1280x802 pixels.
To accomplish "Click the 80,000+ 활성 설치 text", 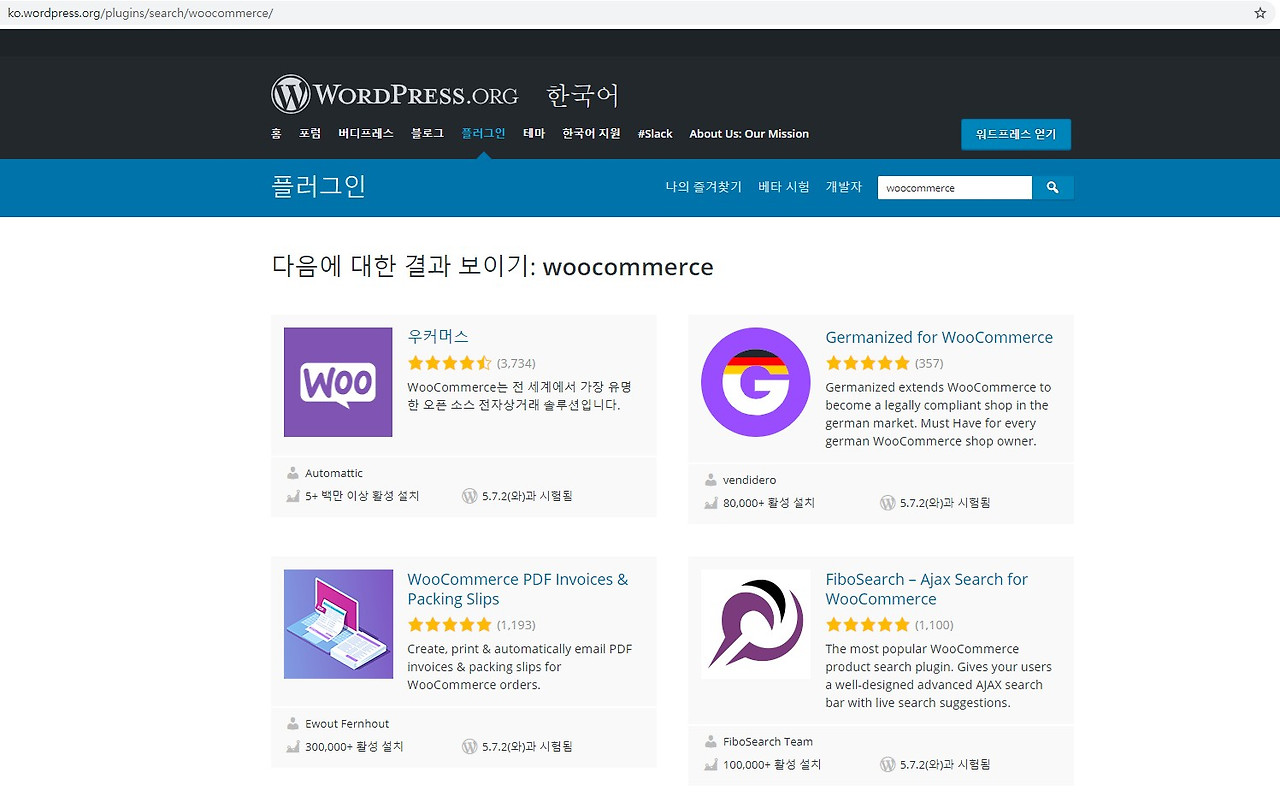I will pos(769,503).
